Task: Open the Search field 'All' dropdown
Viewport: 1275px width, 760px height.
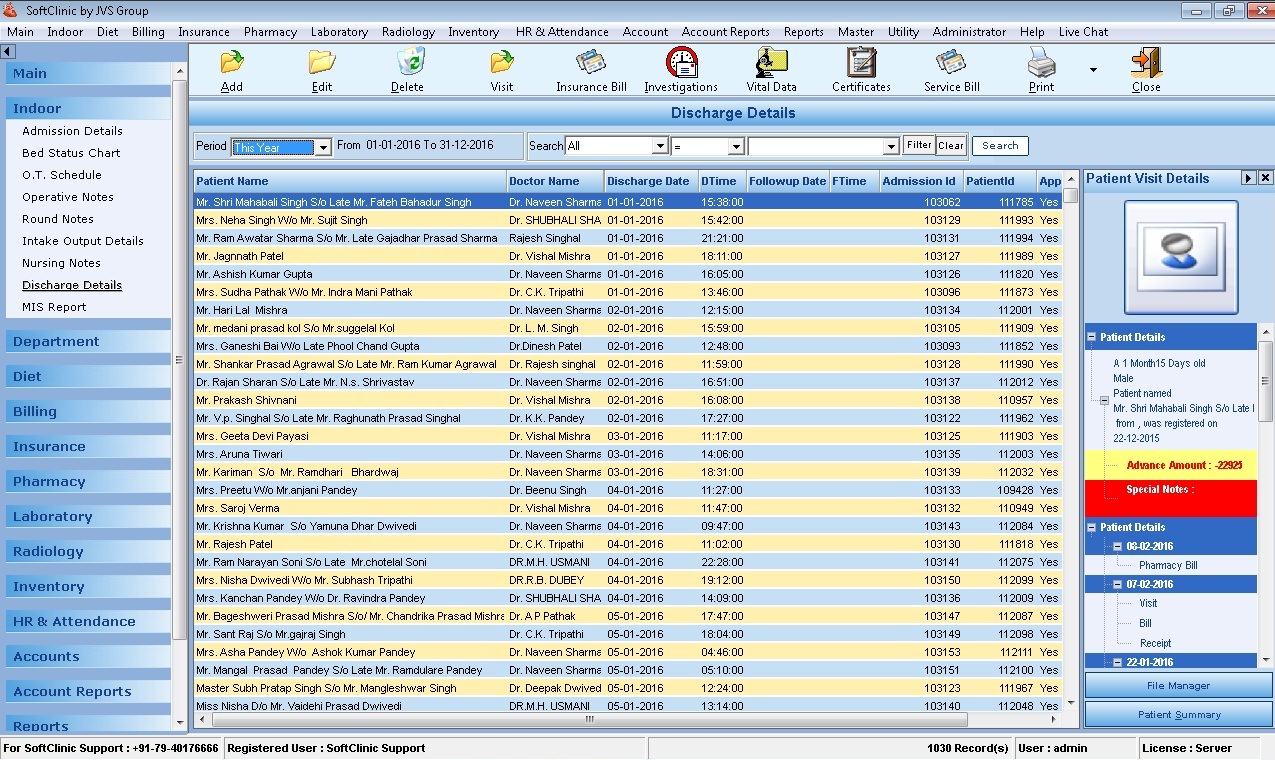Action: point(659,147)
